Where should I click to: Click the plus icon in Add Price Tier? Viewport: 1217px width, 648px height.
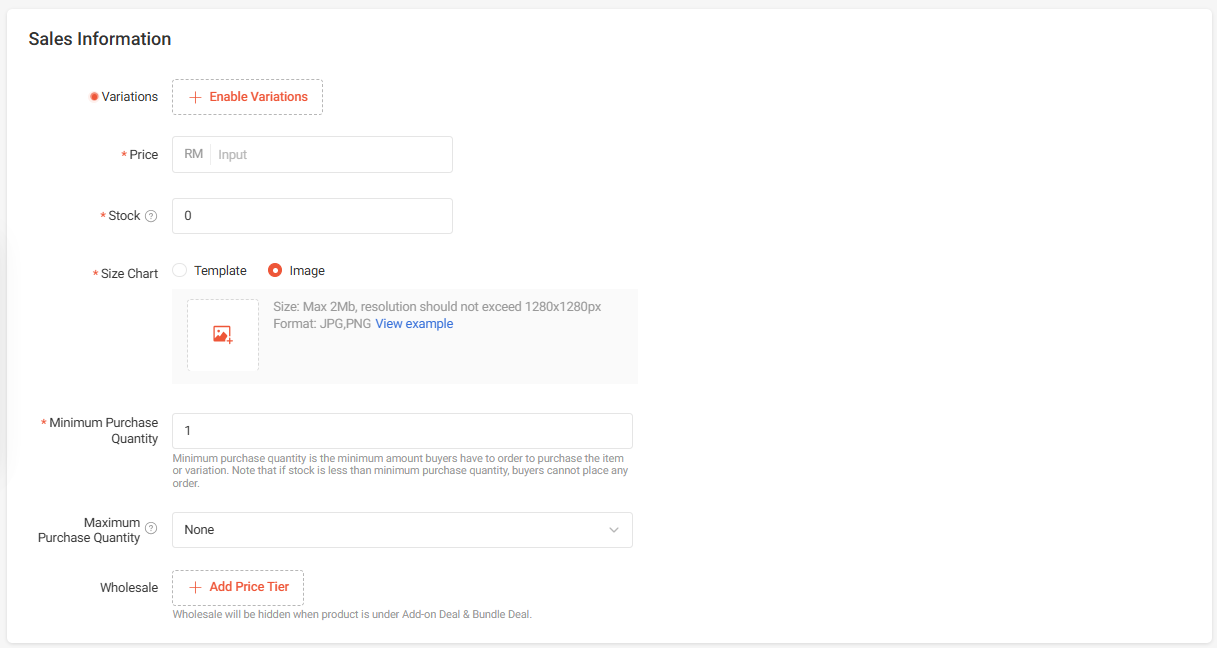pyautogui.click(x=195, y=587)
